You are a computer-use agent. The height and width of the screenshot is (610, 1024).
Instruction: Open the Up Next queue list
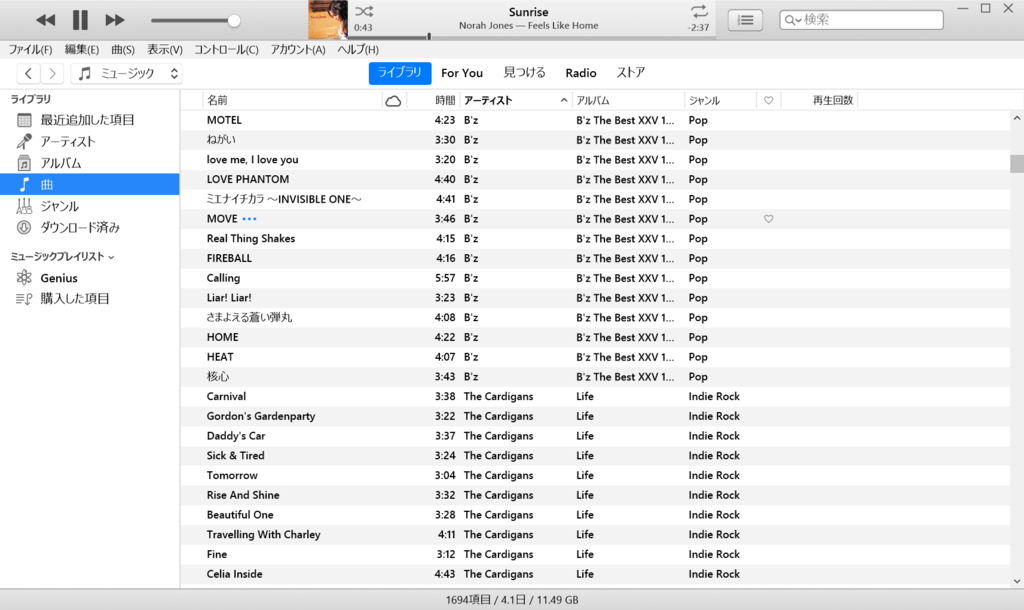(x=745, y=19)
